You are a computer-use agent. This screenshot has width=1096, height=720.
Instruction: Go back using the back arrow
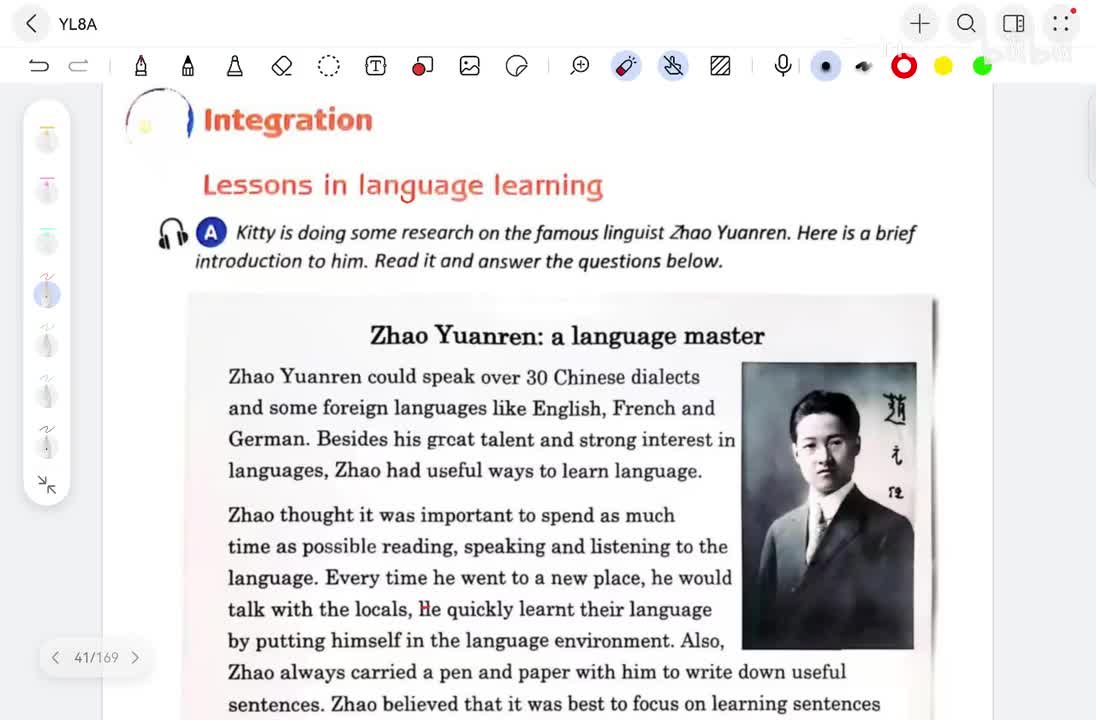(x=31, y=24)
